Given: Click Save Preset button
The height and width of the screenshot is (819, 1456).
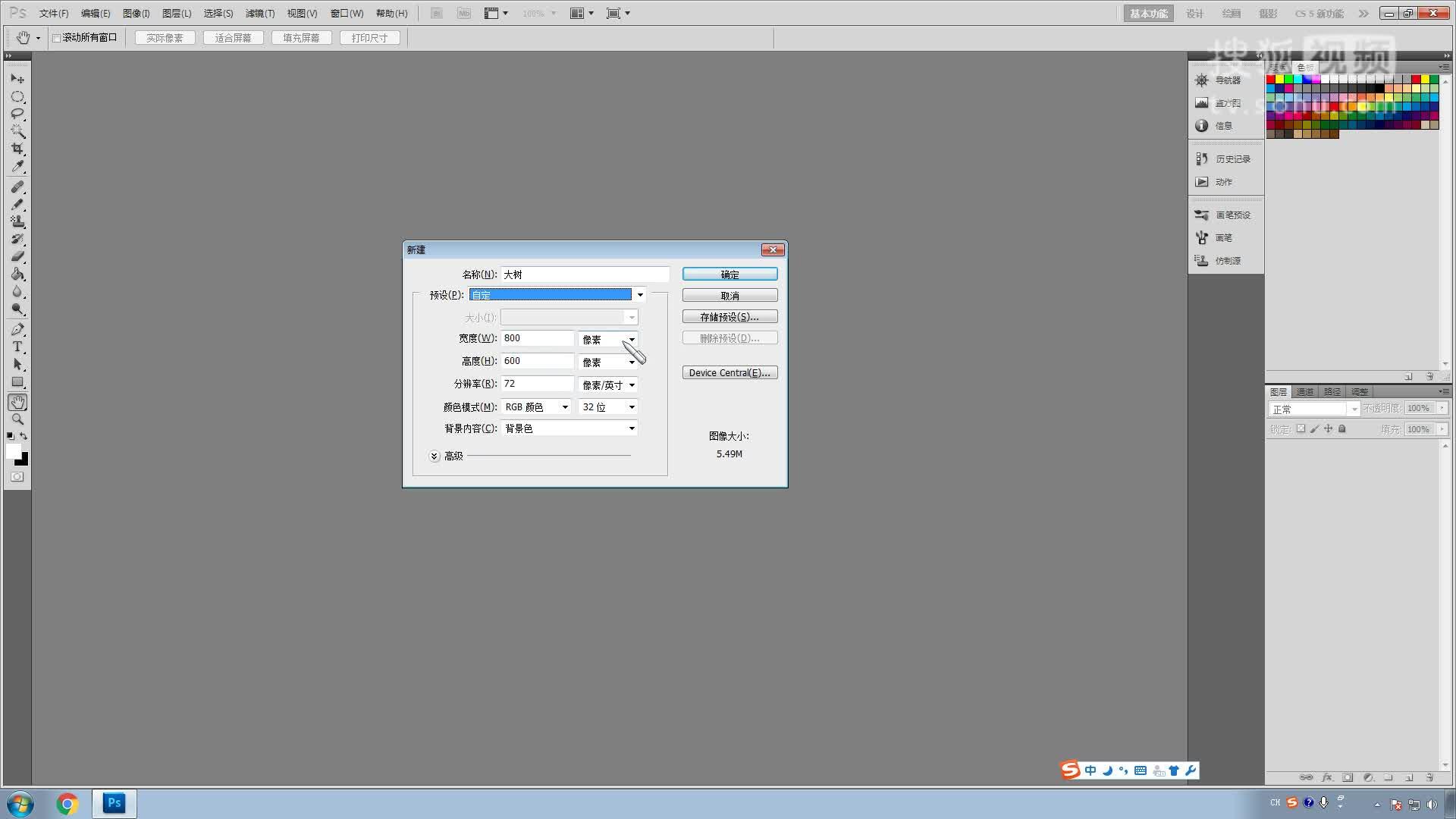Looking at the screenshot, I should (730, 317).
